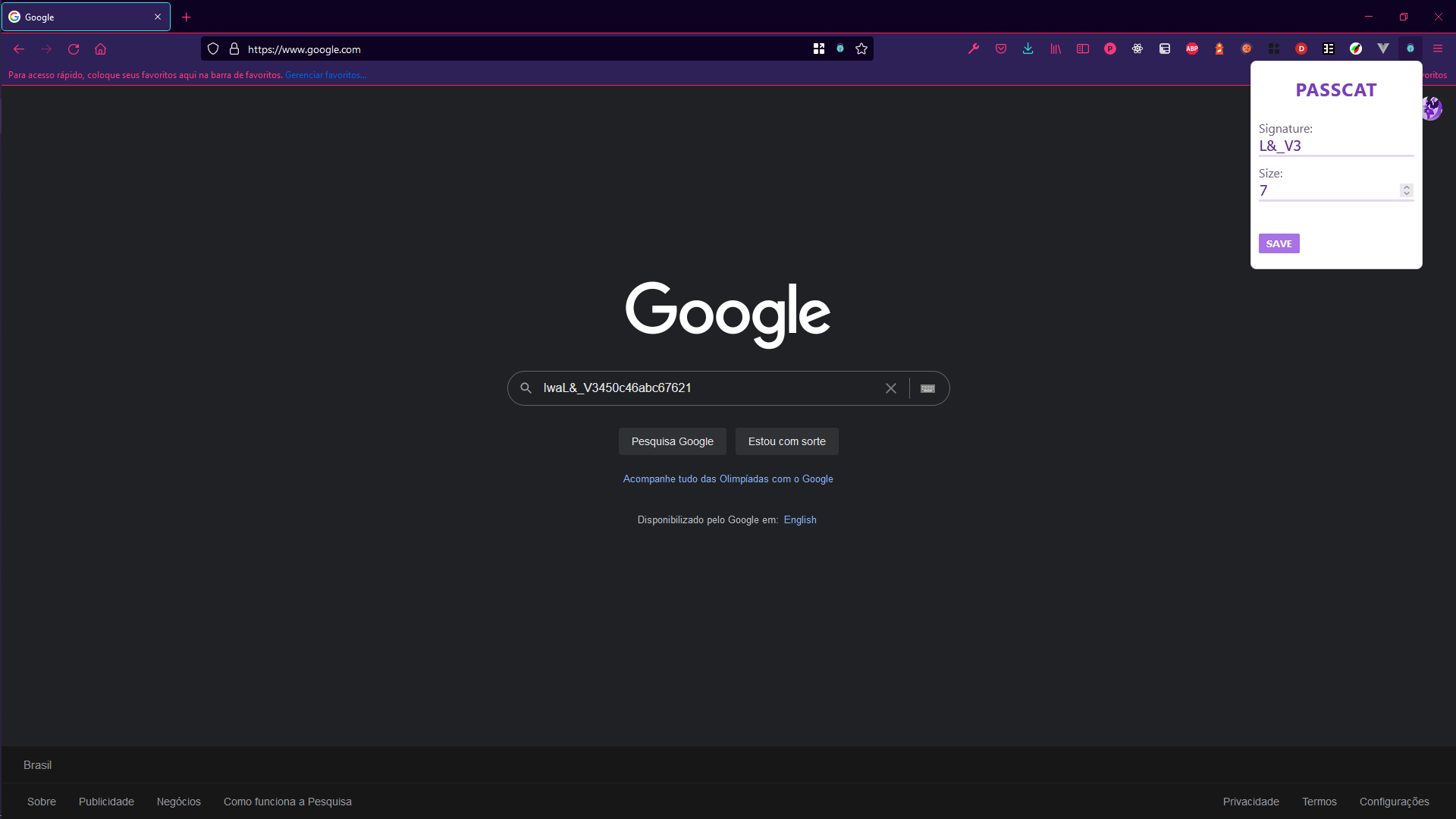This screenshot has width=1456, height=819.
Task: Open the Downloads panel
Action: click(x=1028, y=49)
